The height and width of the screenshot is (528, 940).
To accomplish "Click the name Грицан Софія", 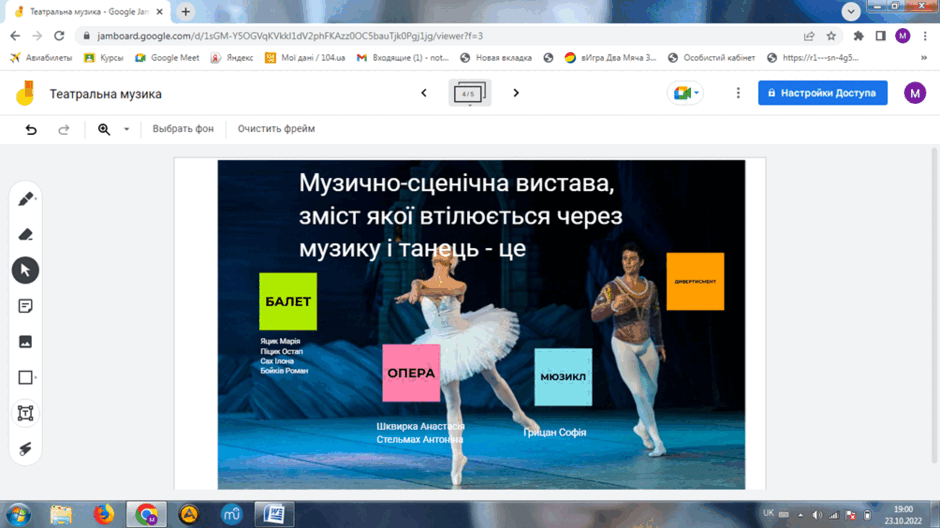I will [x=555, y=432].
